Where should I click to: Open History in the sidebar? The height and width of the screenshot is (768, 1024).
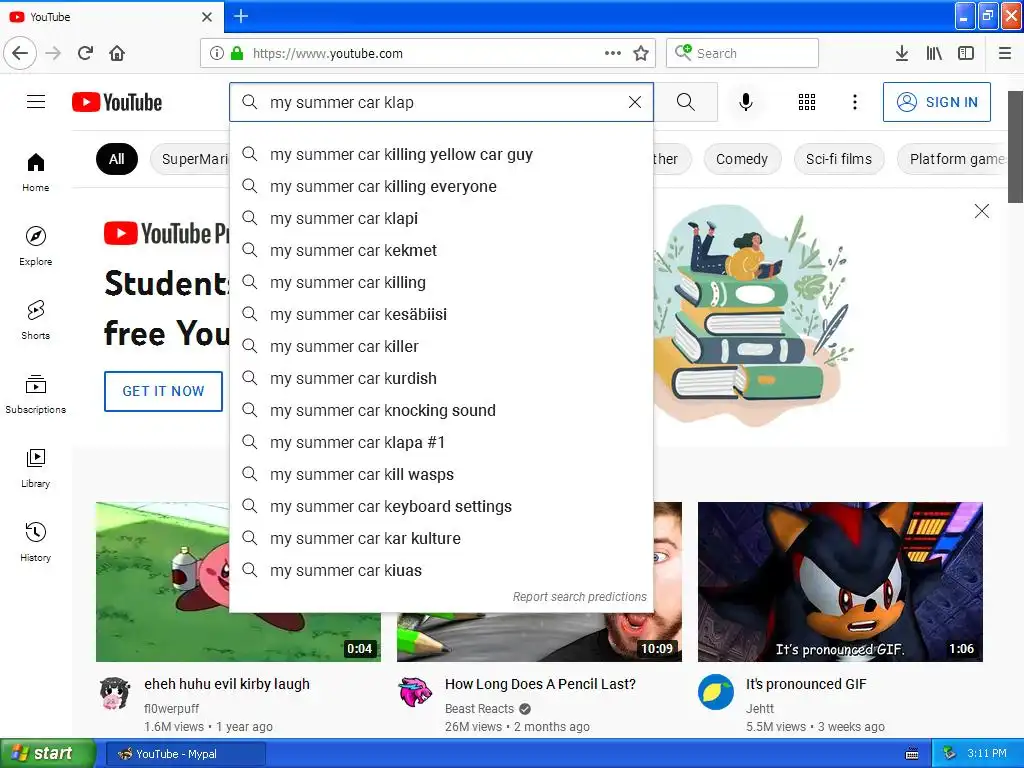[x=36, y=542]
